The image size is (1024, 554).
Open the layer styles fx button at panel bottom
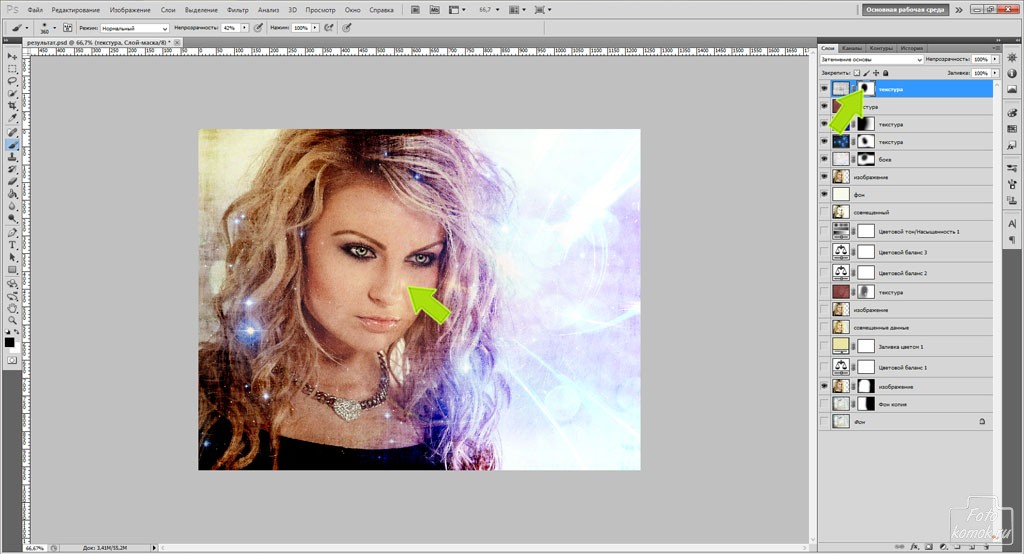tap(915, 547)
